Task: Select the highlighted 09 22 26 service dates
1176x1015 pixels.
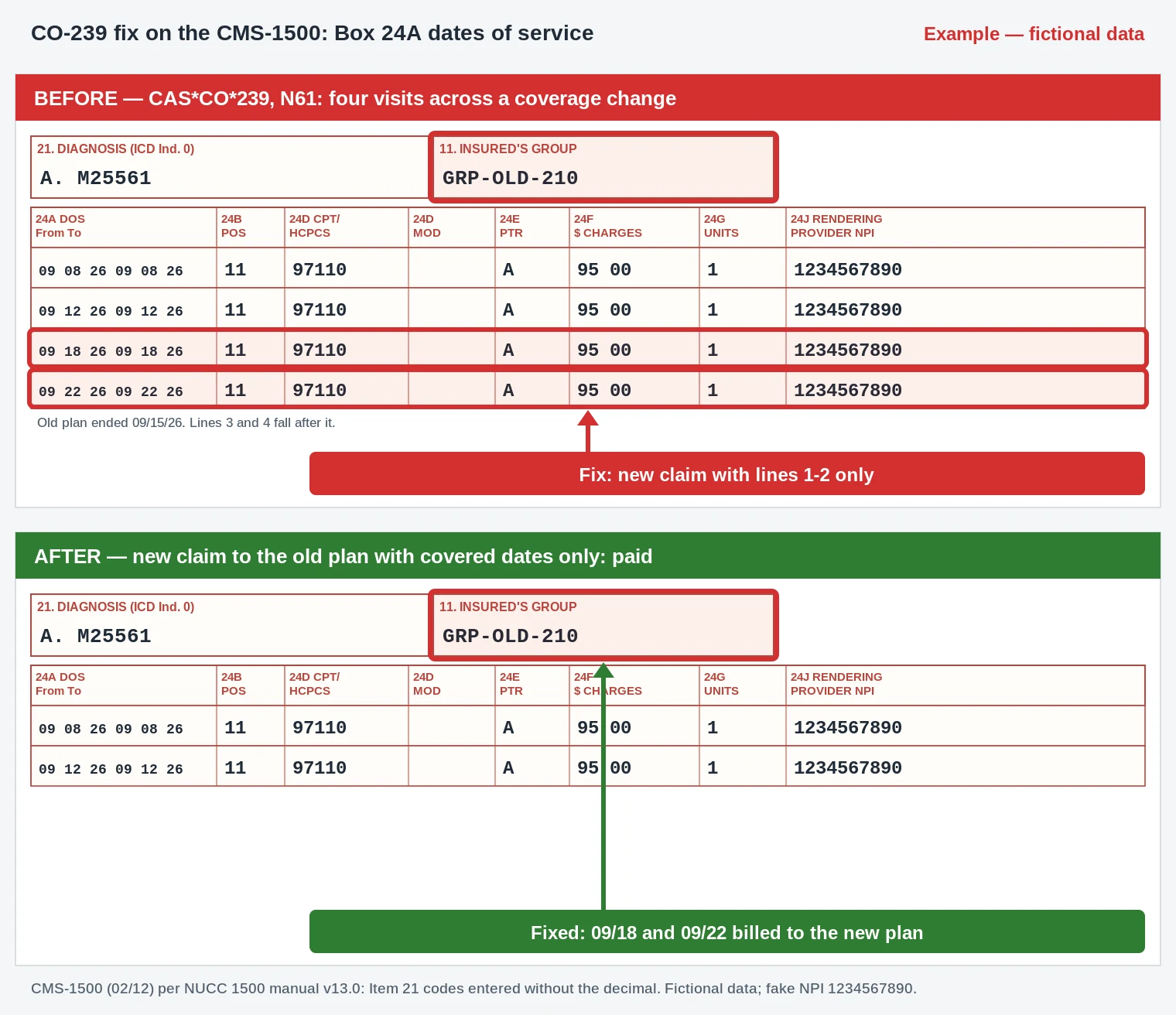Action: [x=111, y=391]
